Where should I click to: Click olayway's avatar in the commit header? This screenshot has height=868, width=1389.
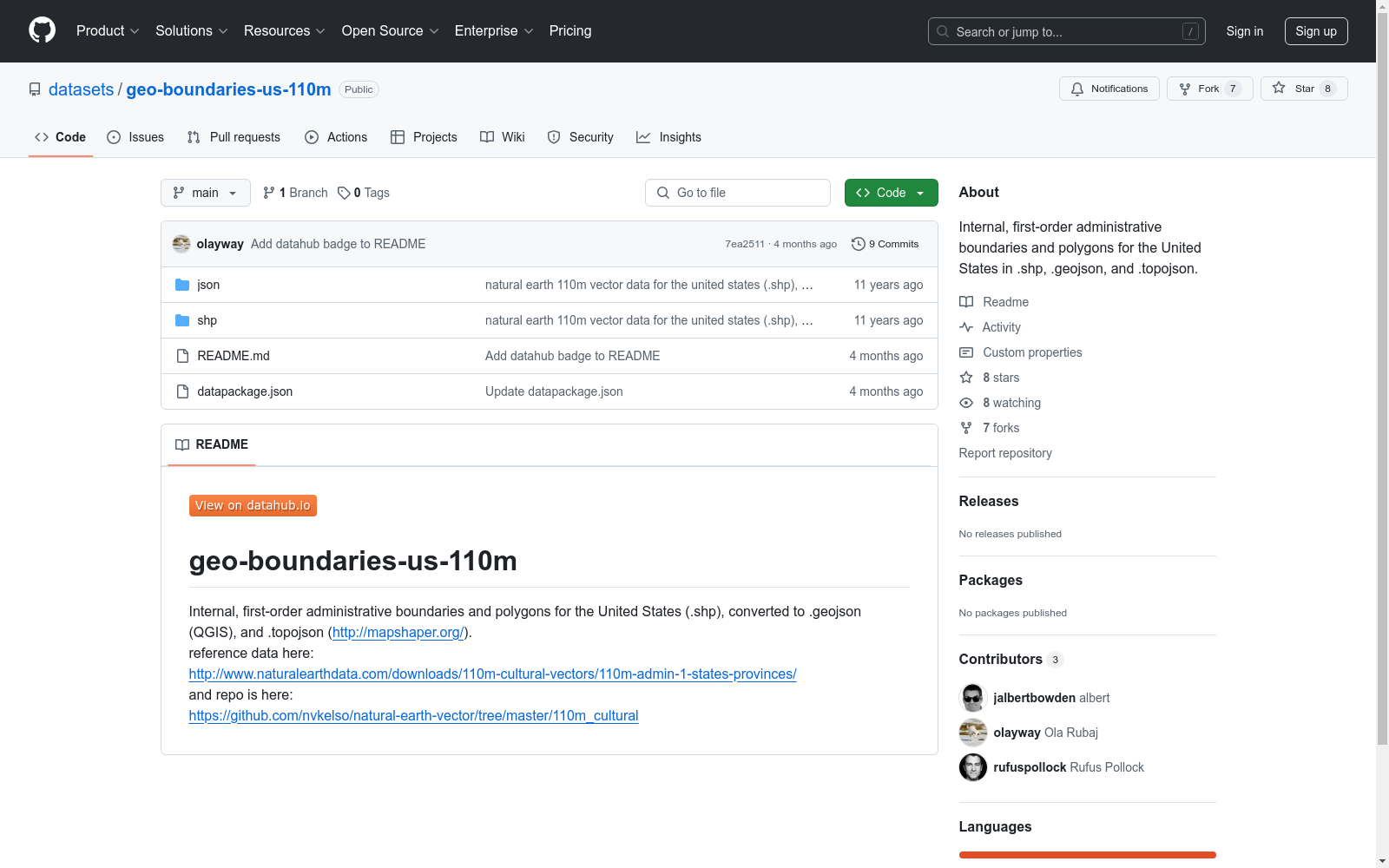[181, 244]
